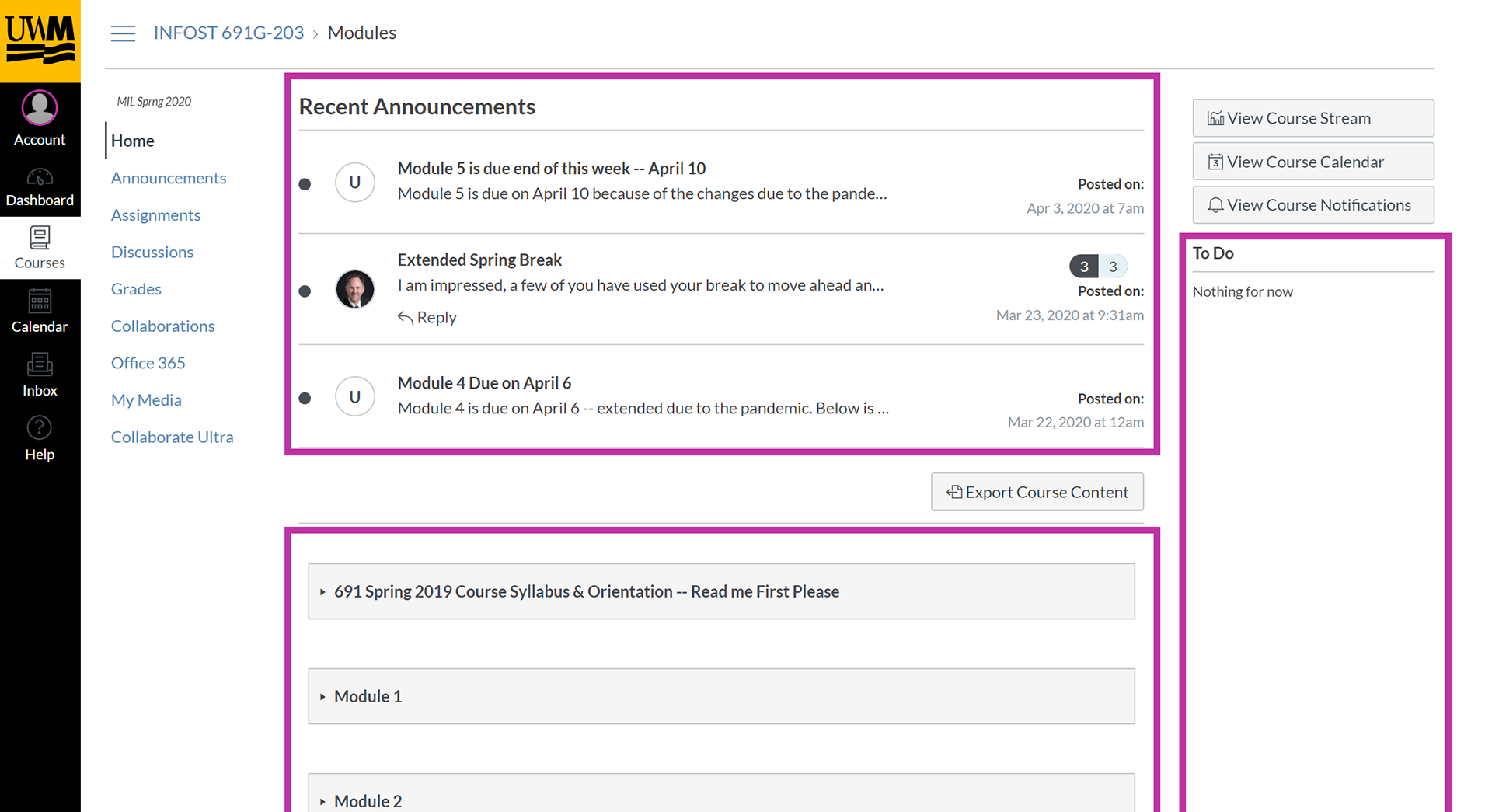Click the Nothing for now text

1243,292
